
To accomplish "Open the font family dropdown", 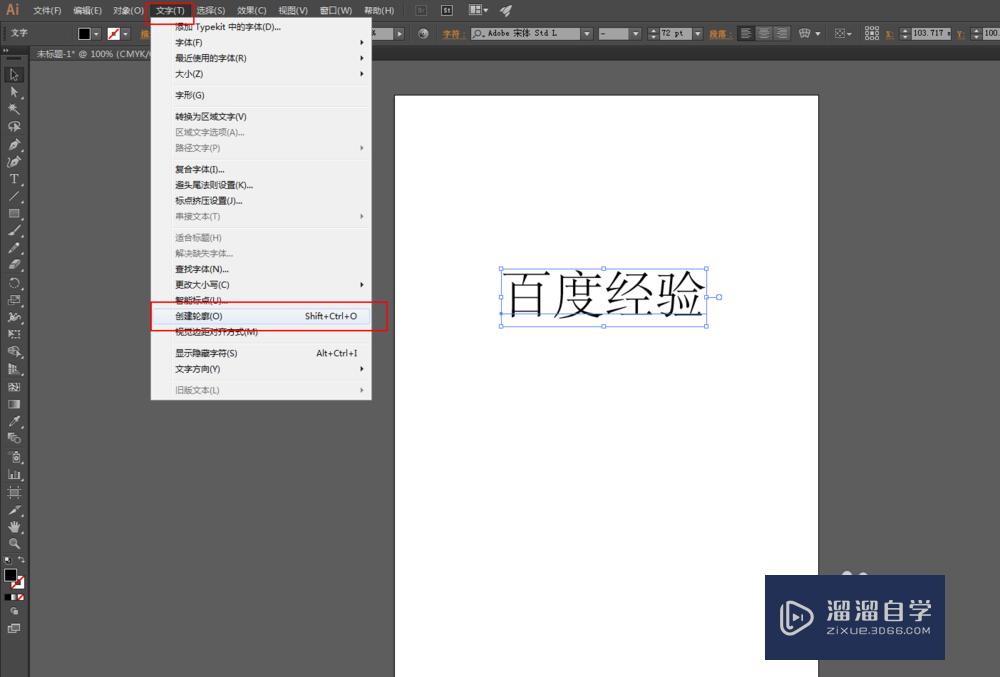I will [587, 33].
